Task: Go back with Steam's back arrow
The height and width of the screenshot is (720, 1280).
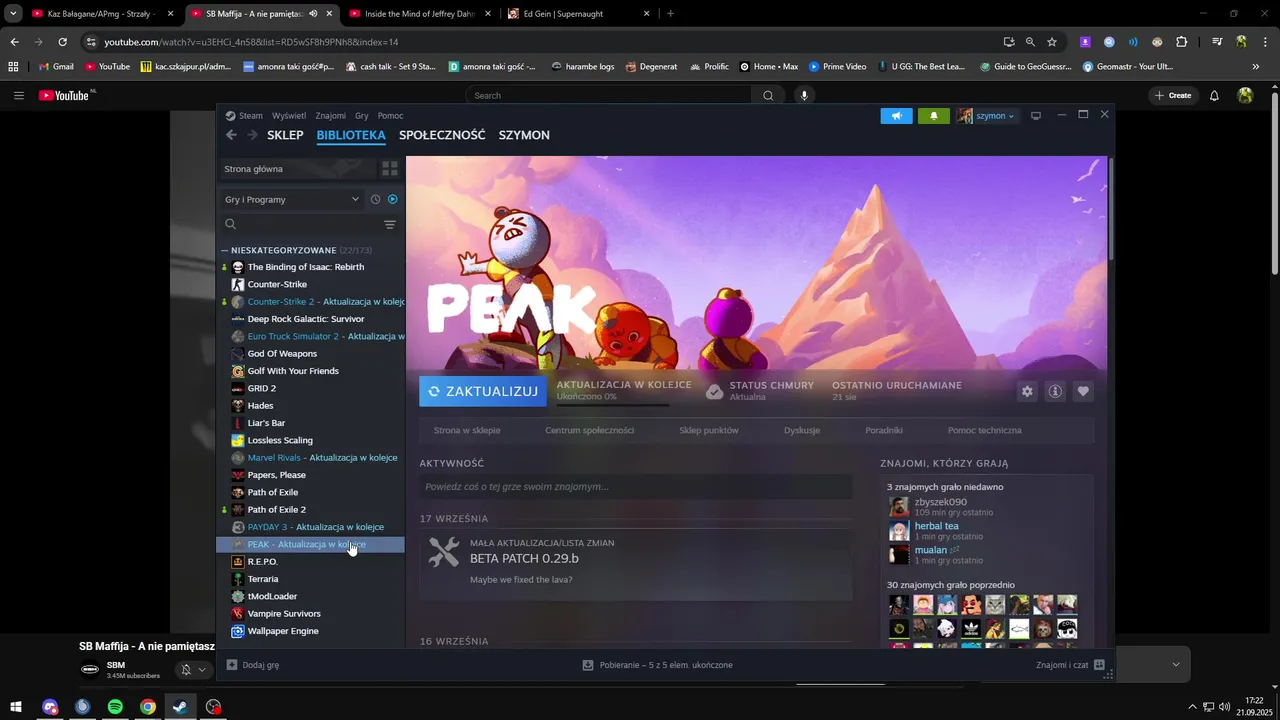Action: pos(231,135)
